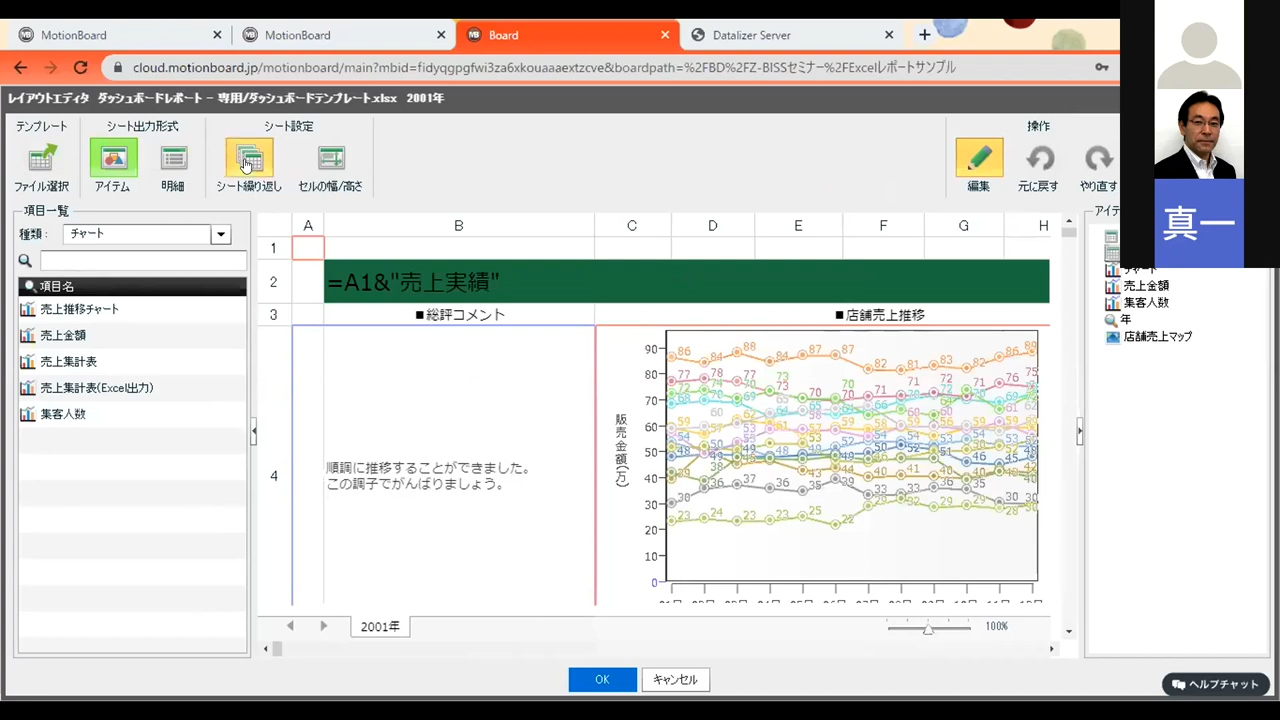Switch to first MotionBoard browser tab
Screen dimensions: 1280x720
120,35
